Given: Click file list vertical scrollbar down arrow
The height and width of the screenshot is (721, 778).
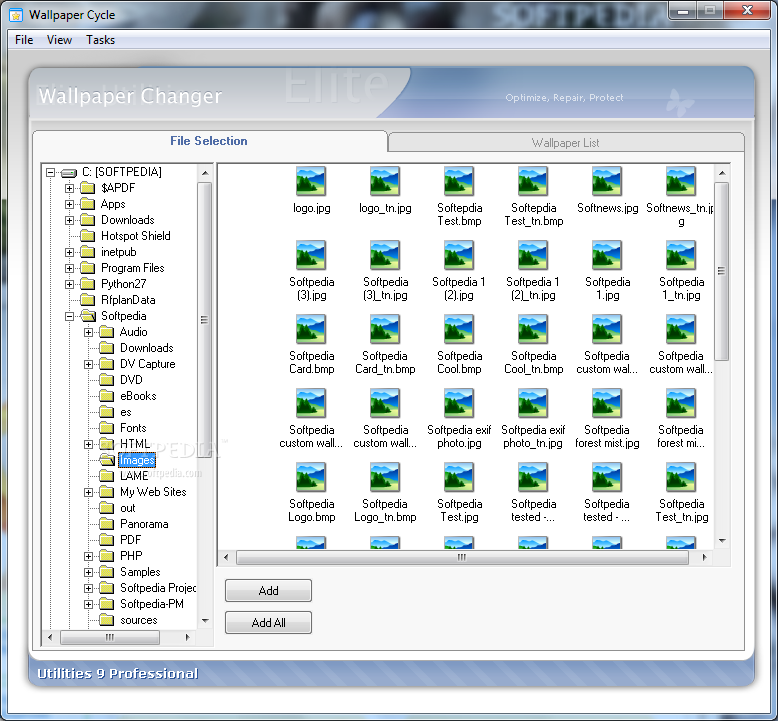Looking at the screenshot, I should click(x=722, y=541).
